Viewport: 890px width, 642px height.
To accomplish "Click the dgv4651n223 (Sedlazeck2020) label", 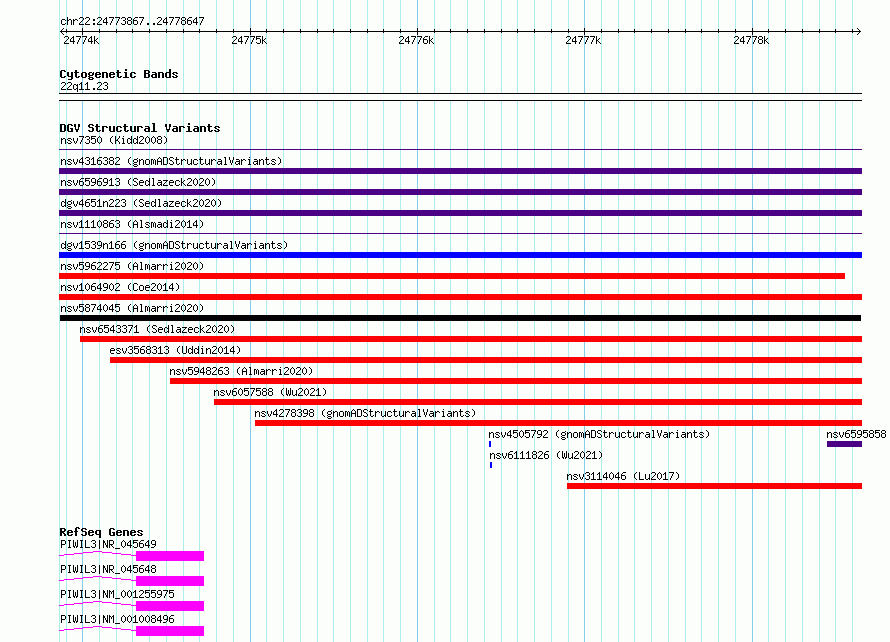I will (x=141, y=203).
